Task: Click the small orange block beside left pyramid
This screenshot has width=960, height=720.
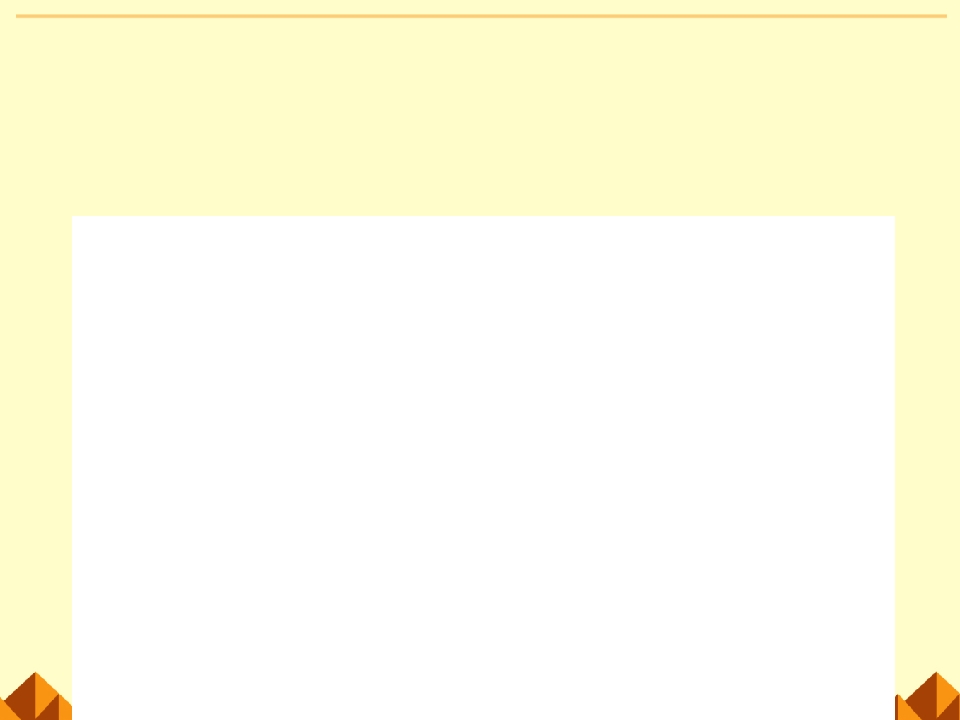Action: click(x=66, y=707)
